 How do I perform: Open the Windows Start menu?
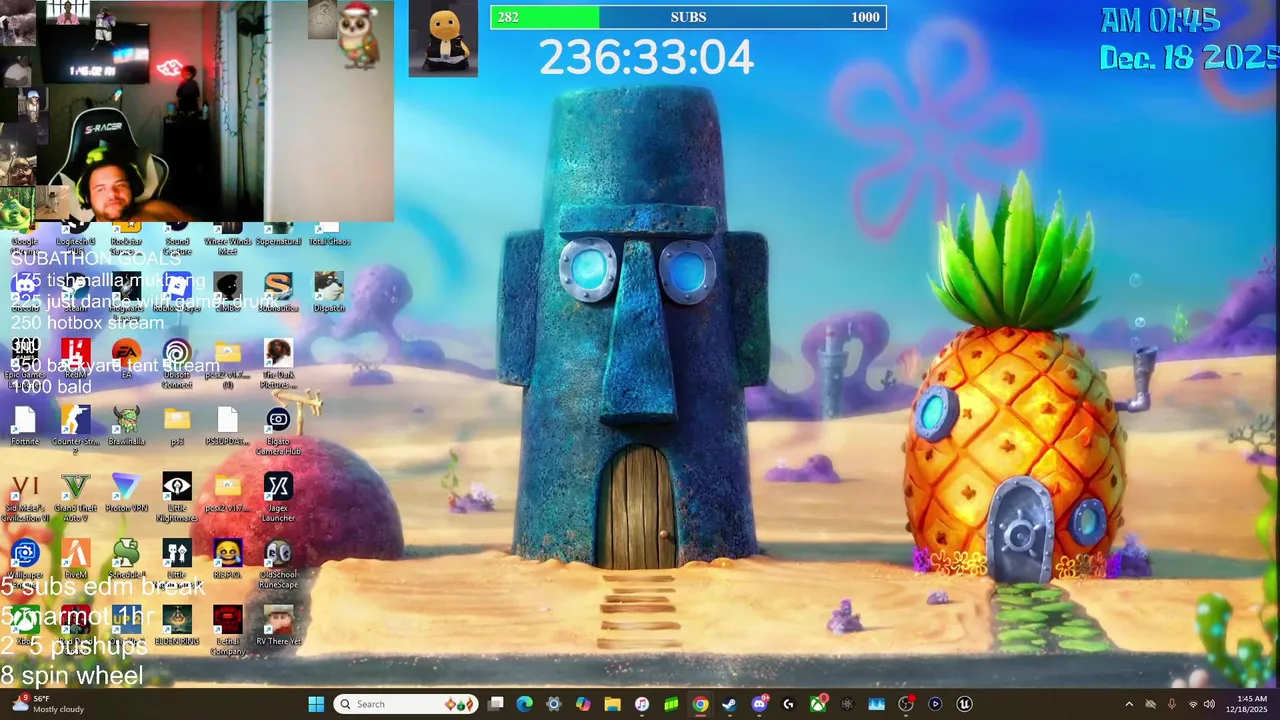(316, 704)
